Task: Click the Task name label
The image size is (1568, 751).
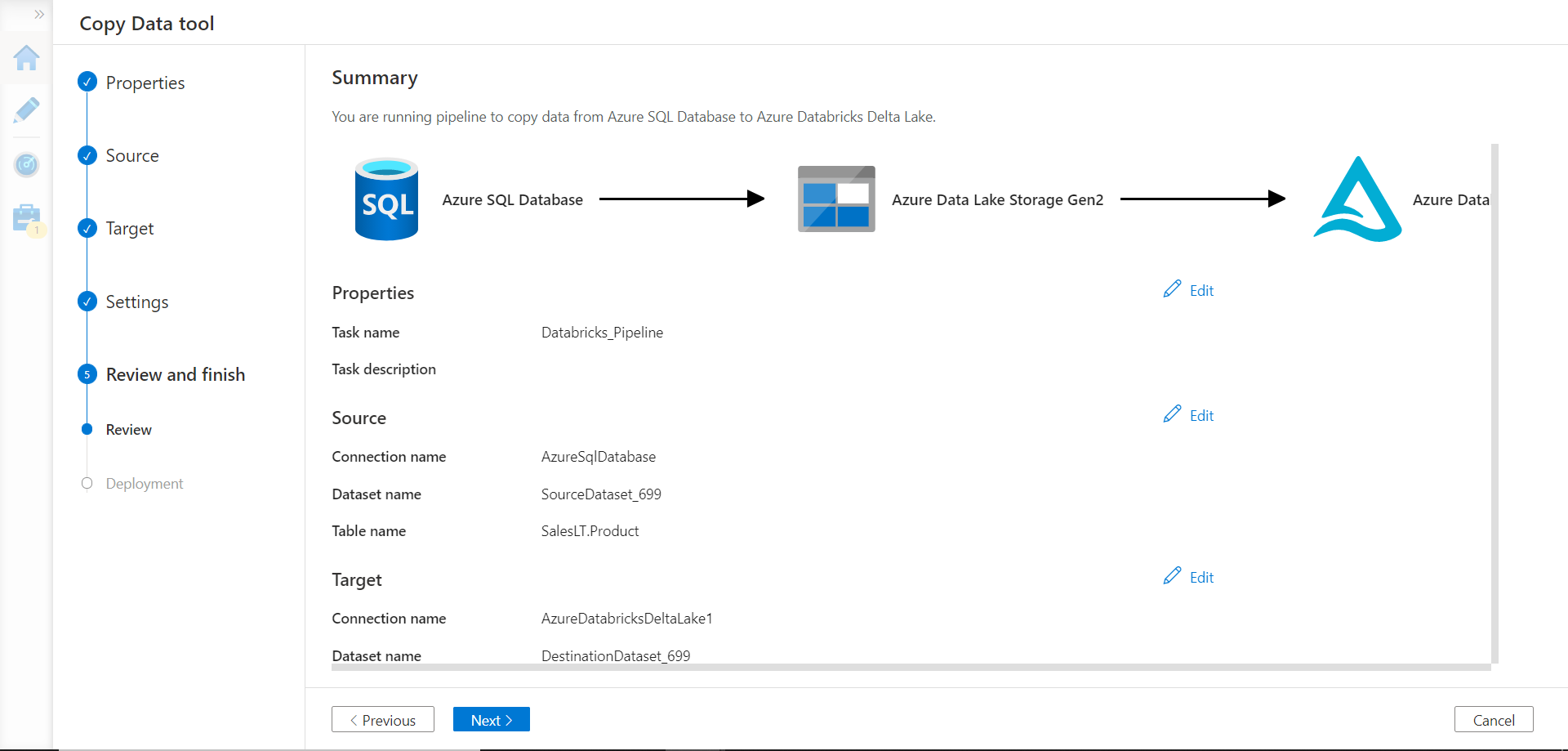Action: pyautogui.click(x=366, y=333)
